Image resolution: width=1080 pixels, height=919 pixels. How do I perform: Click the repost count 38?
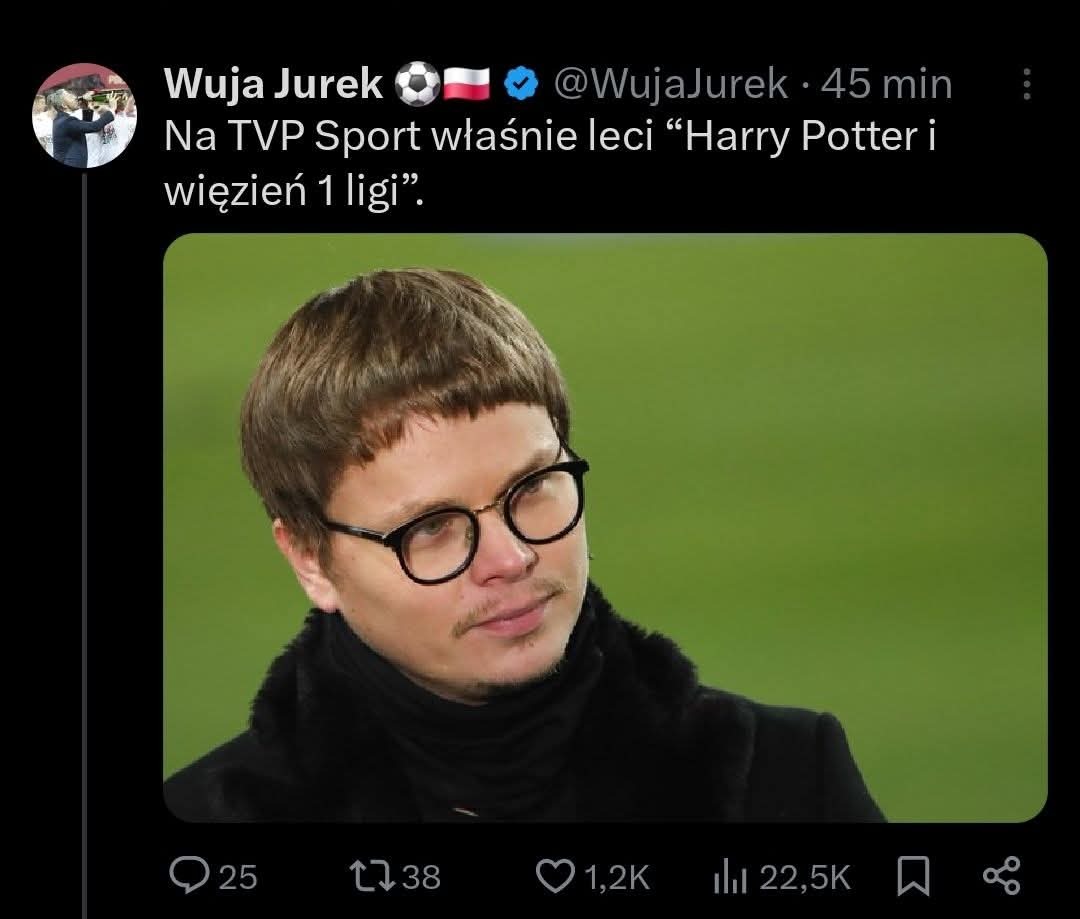point(420,878)
